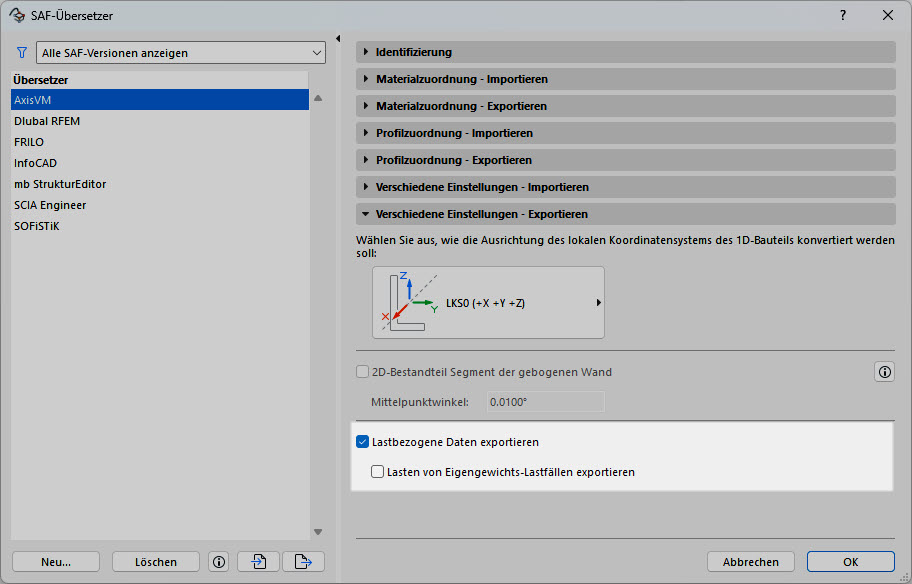Close the SAF-Übersetzer dialog
This screenshot has width=912, height=584.
tap(888, 16)
